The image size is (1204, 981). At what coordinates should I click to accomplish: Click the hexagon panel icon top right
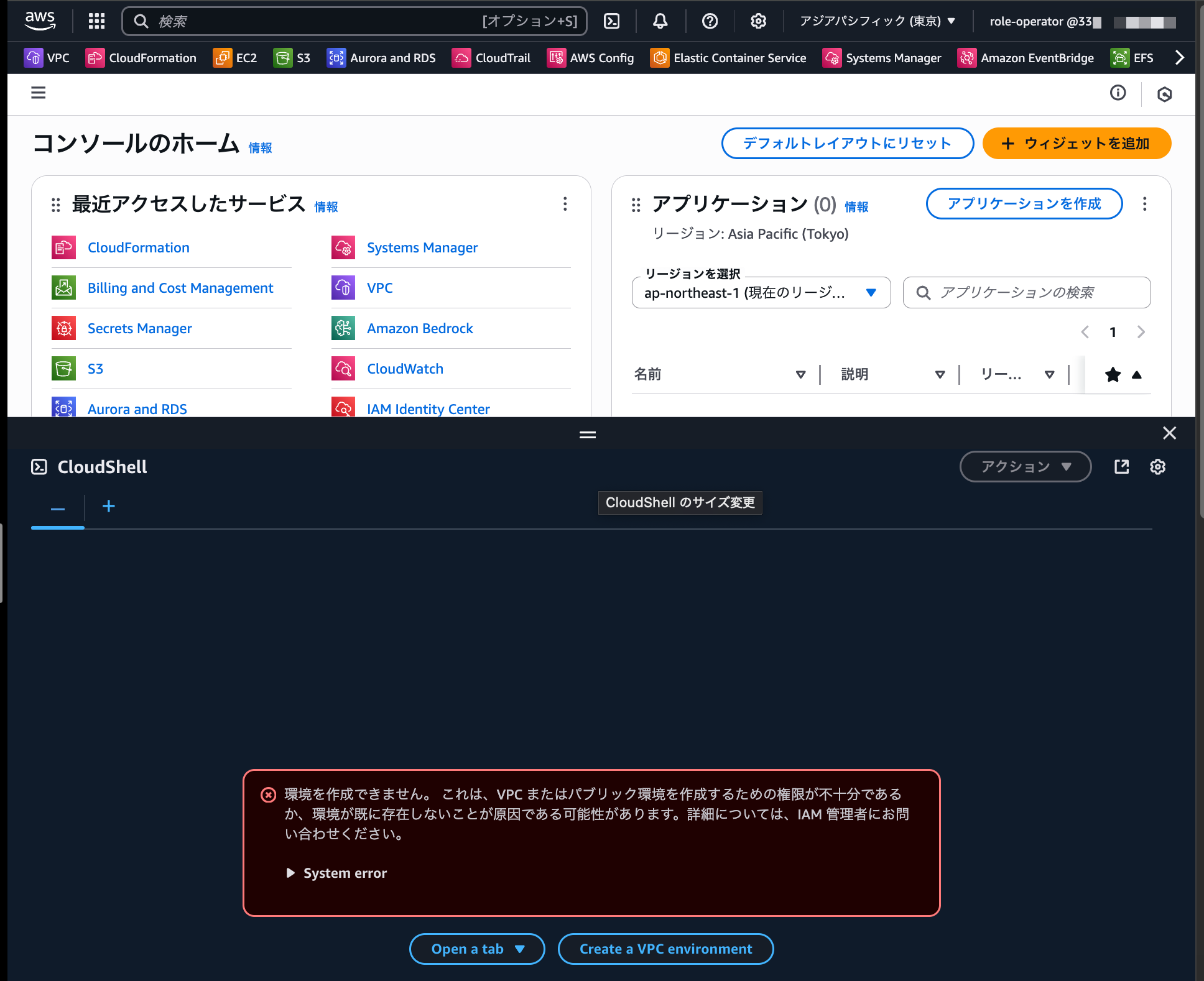pyautogui.click(x=1165, y=94)
